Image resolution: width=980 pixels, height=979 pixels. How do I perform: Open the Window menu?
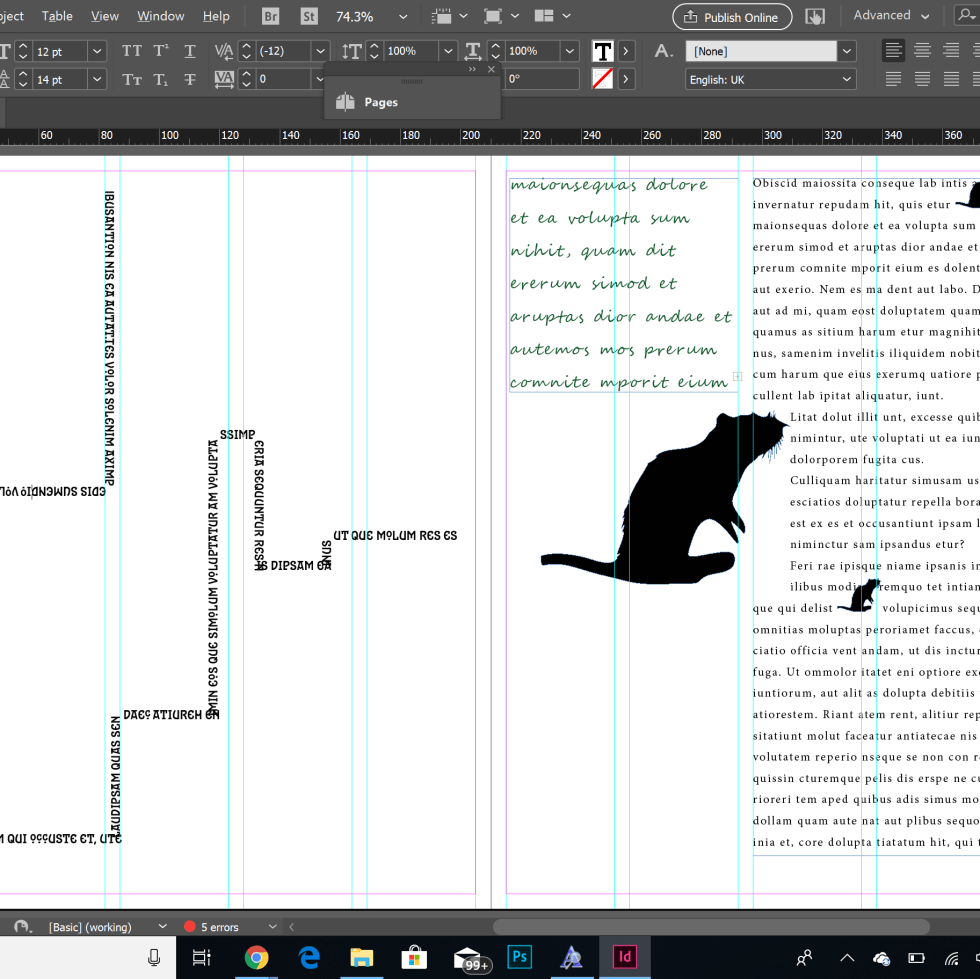point(160,16)
